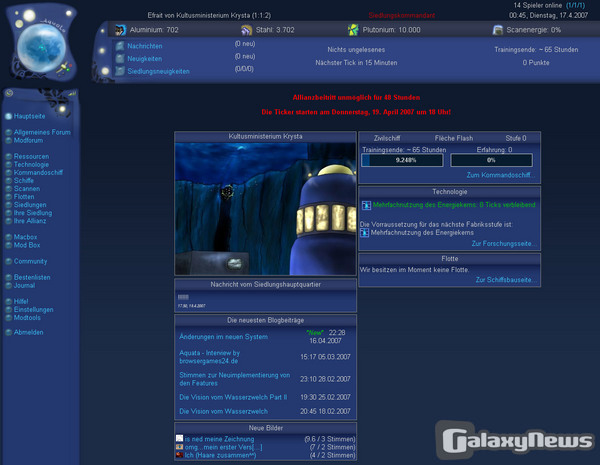Image resolution: width=600 pixels, height=465 pixels.
Task: Open Einstellungen in the sidebar
Action: [x=34, y=309]
